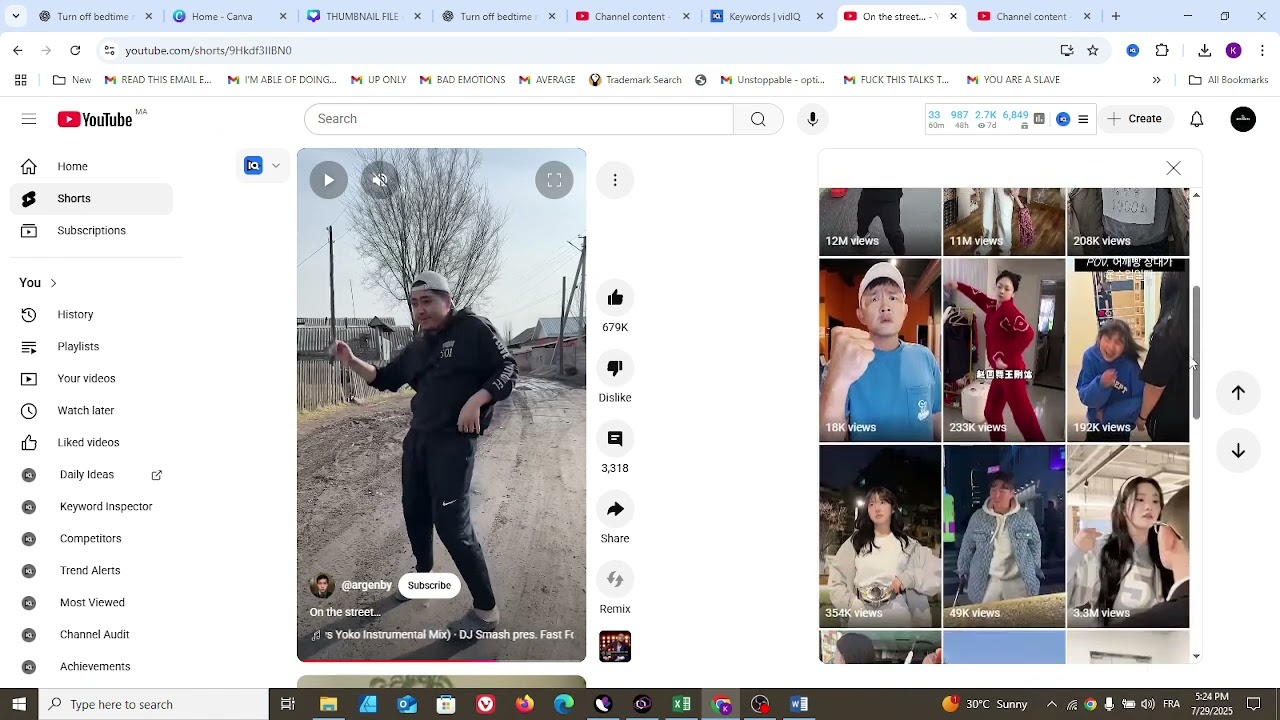Reload the page

coord(75,50)
